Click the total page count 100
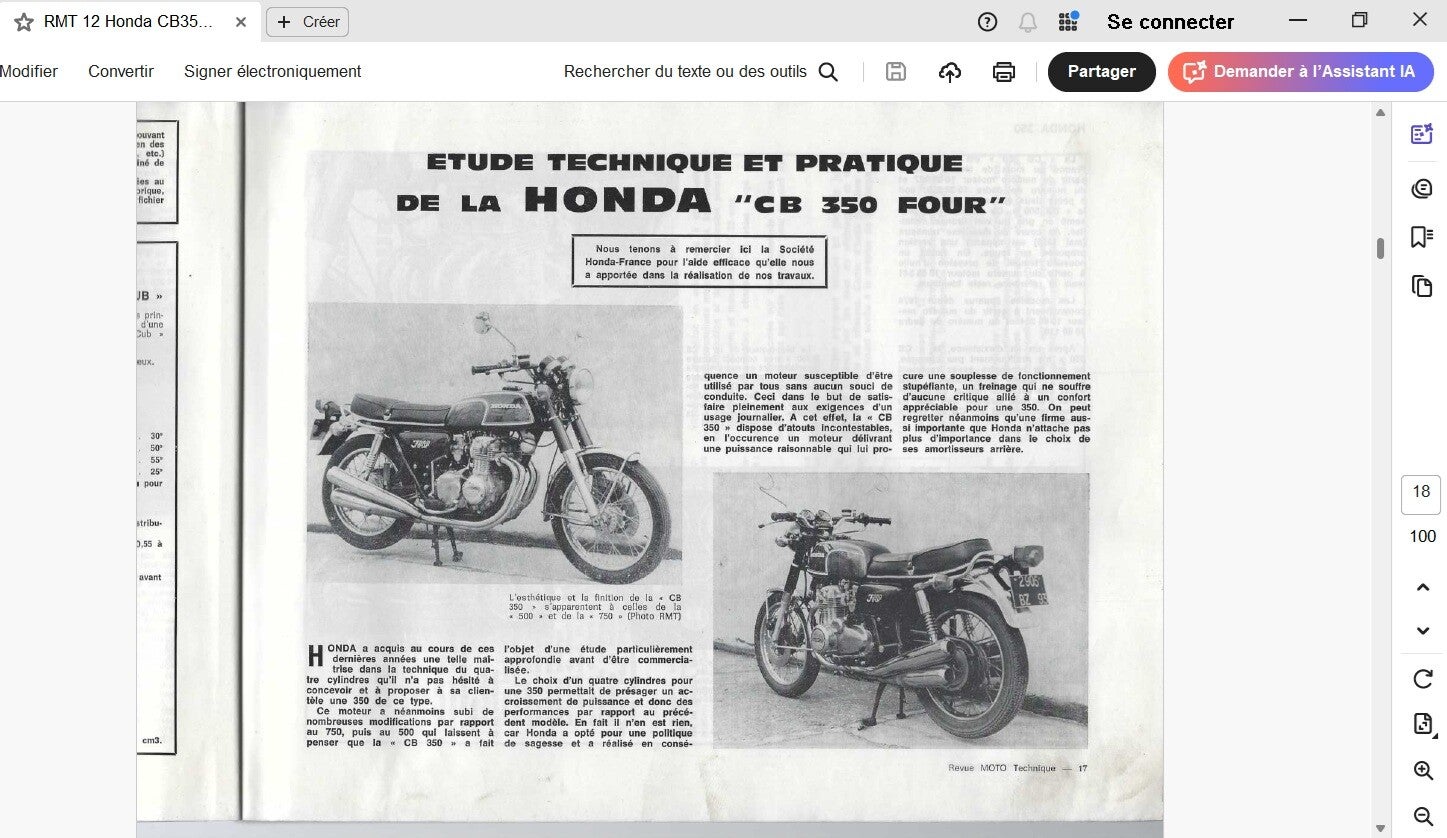The height and width of the screenshot is (838, 1447). pos(1422,537)
